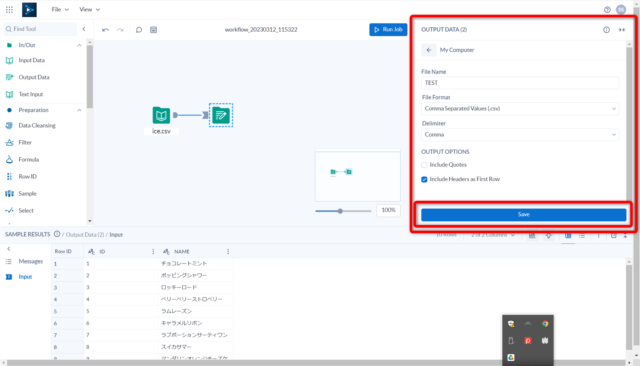Click the Alteryx Designer Cloud logo
This screenshot has width=640, height=366.
click(29, 9)
